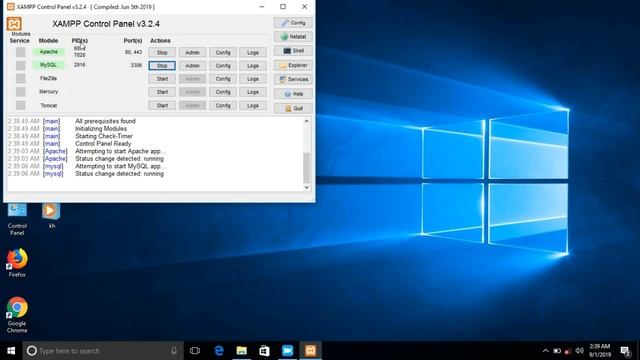Select log line 'Attempting to start Apache app'
This screenshot has width=640, height=360.
[120, 151]
